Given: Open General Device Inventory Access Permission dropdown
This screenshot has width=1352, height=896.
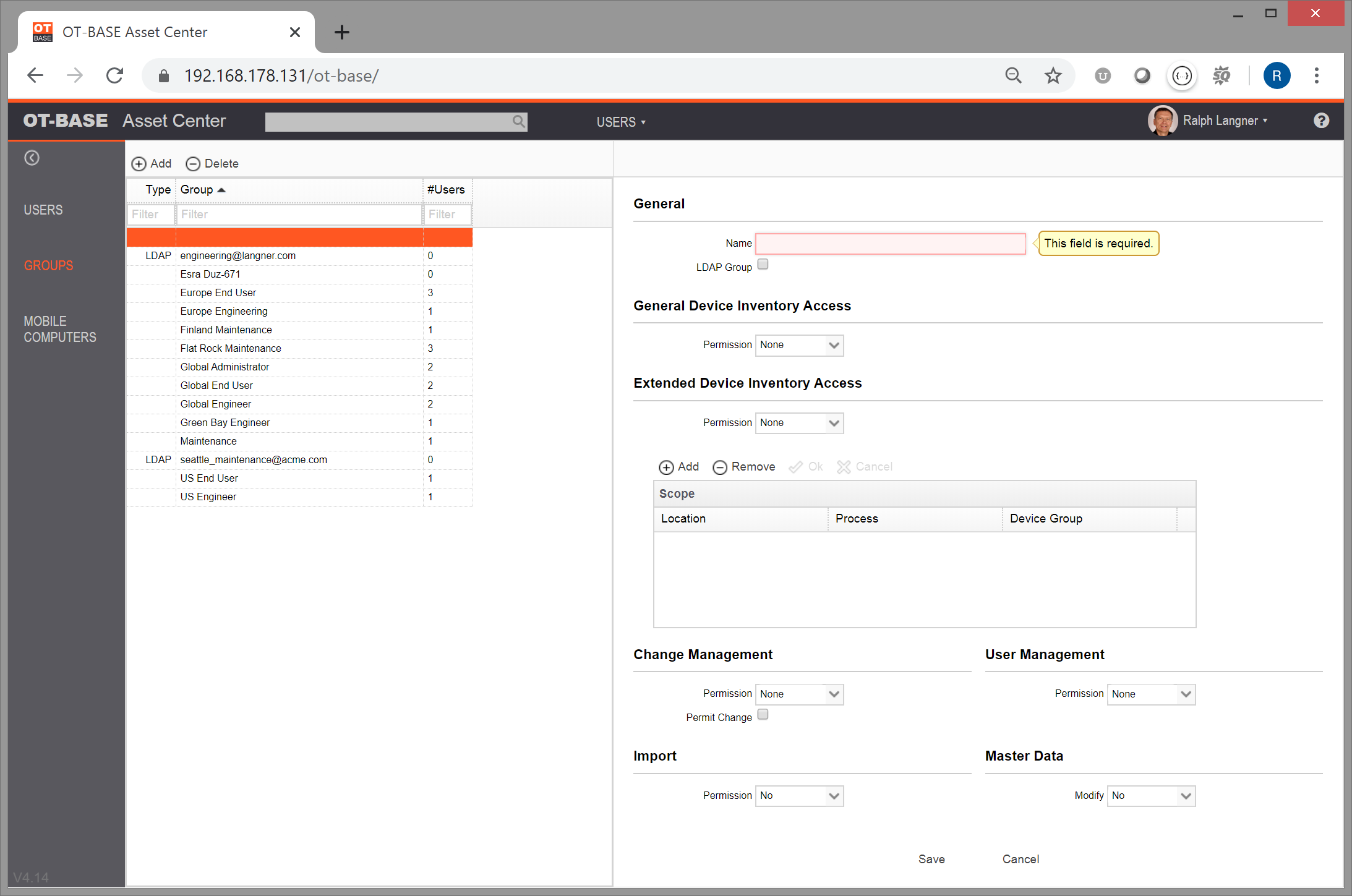Looking at the screenshot, I should click(799, 345).
